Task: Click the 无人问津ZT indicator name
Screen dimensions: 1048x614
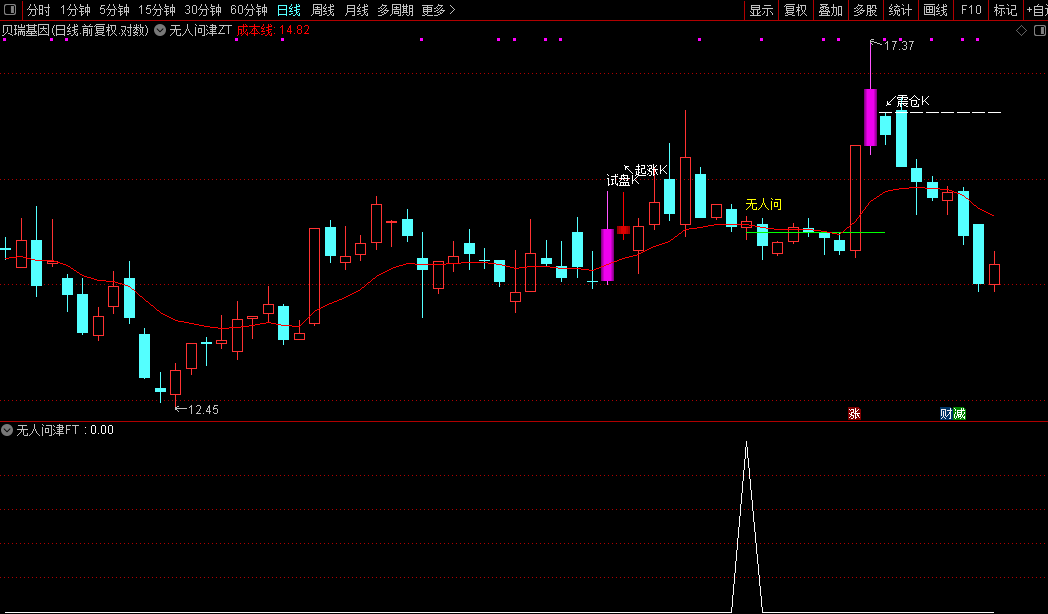Action: (x=201, y=30)
